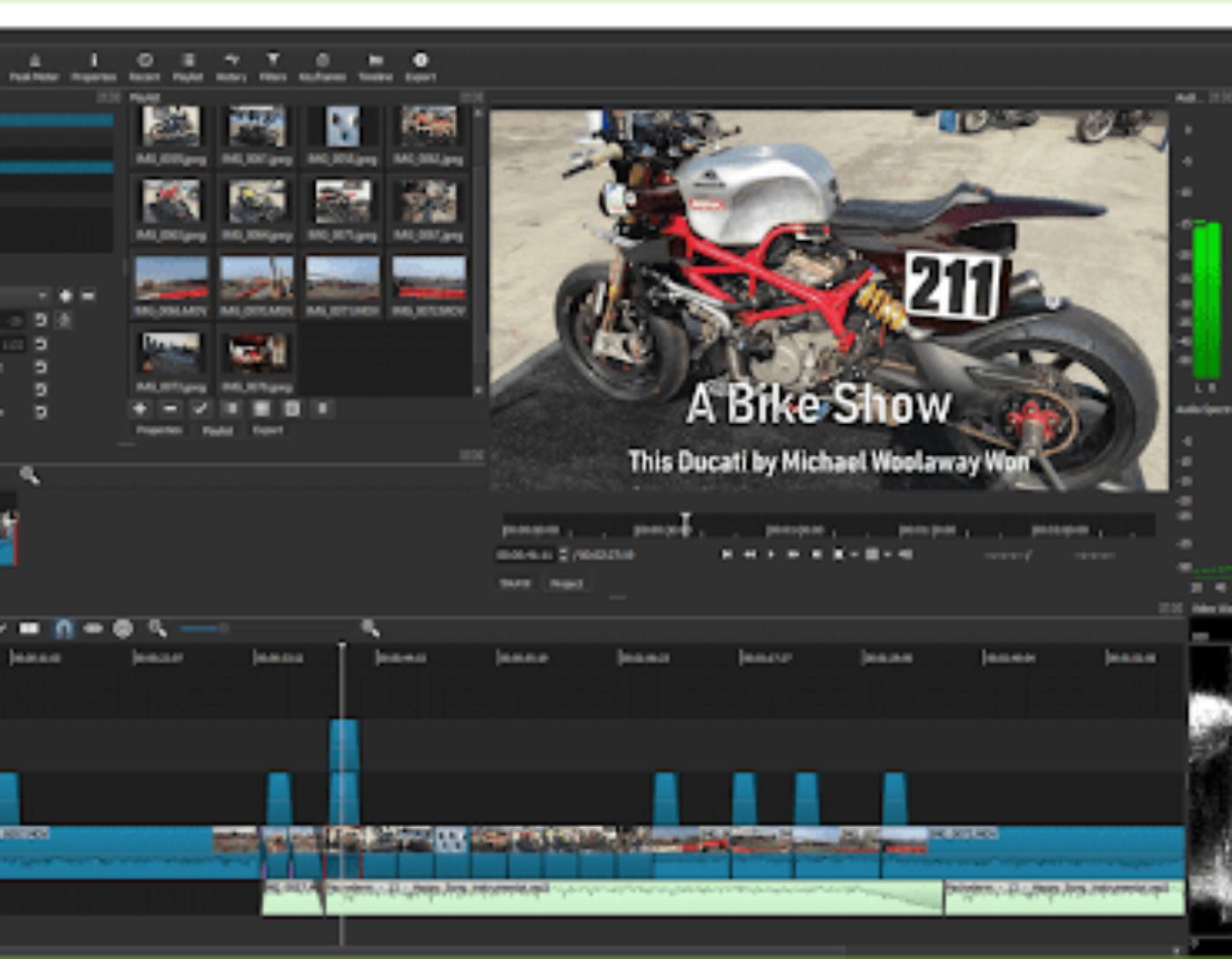
Task: Switch playlist to tiles view icon
Action: 261,408
